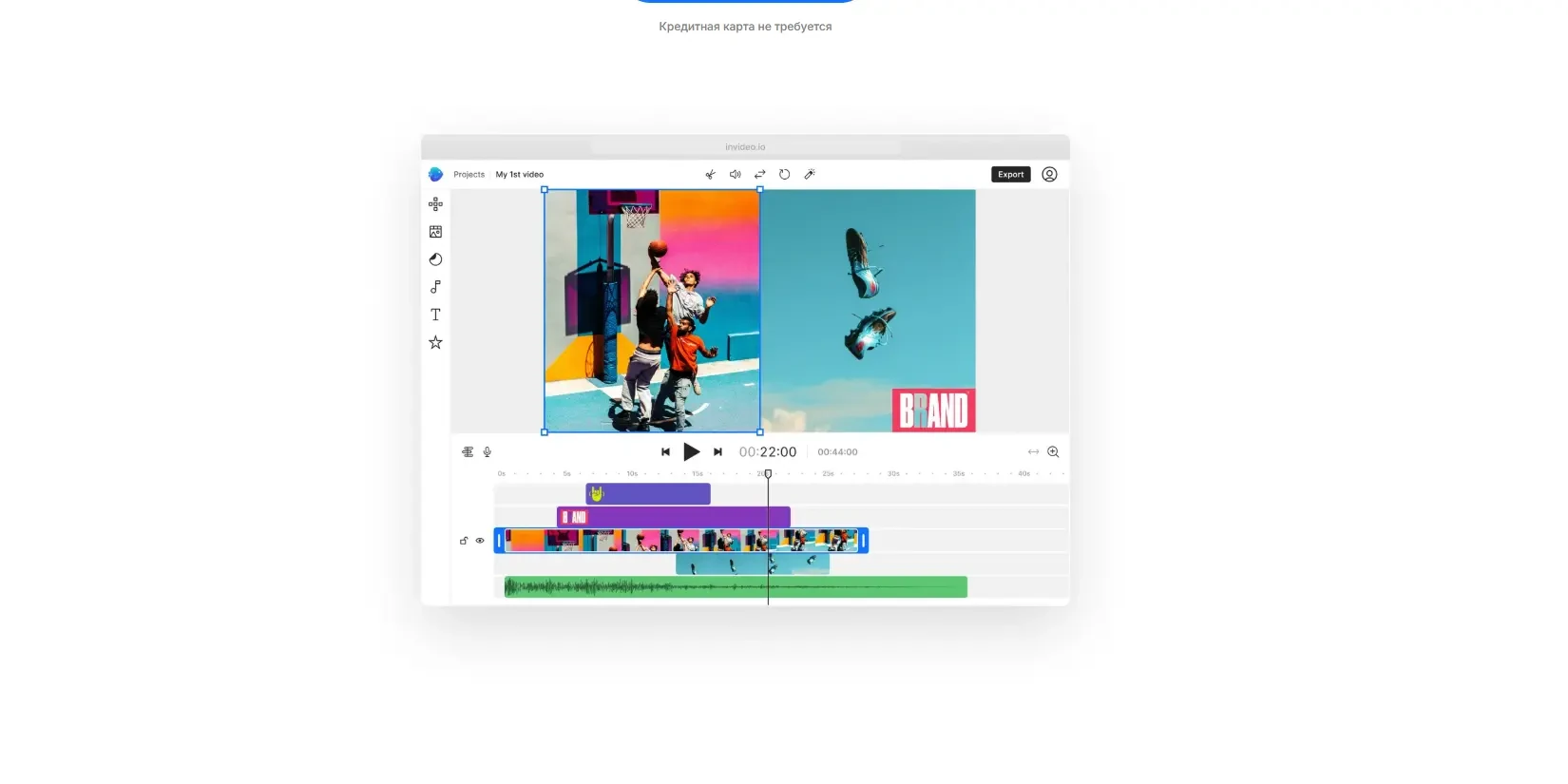Open the music note audio panel
The width and height of the screenshot is (1568, 784).
(435, 287)
